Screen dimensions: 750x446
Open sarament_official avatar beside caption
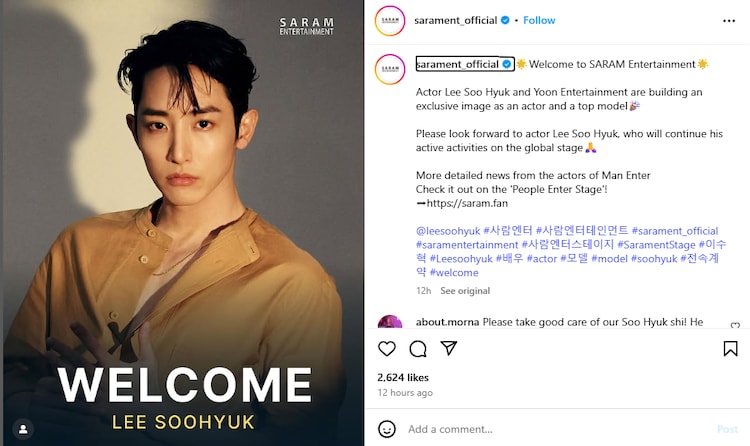[390, 69]
